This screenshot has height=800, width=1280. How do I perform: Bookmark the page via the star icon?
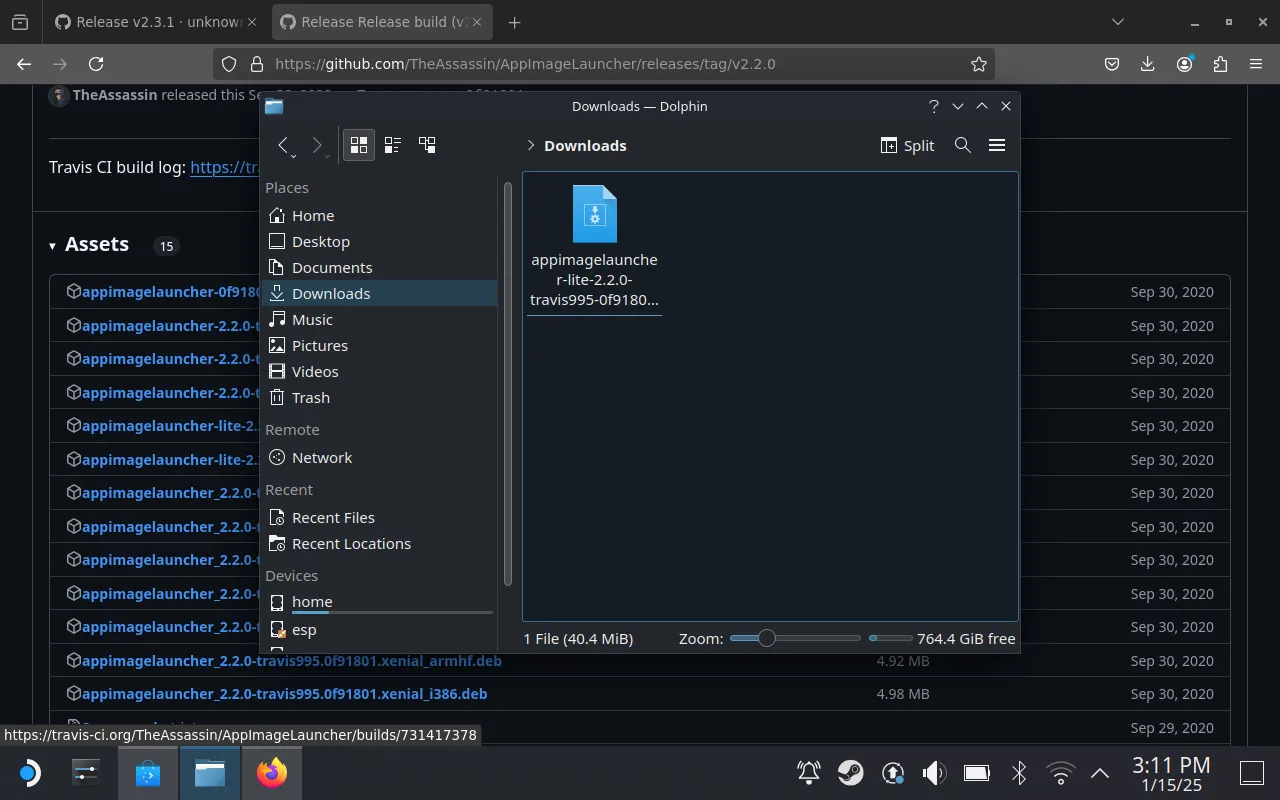(978, 63)
